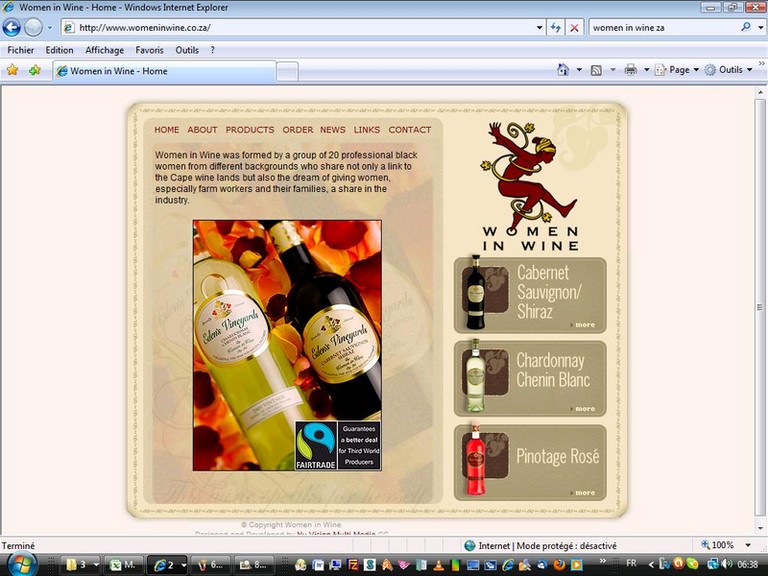Expand the address bar URL dropdown
This screenshot has height=576, width=768.
pos(540,28)
